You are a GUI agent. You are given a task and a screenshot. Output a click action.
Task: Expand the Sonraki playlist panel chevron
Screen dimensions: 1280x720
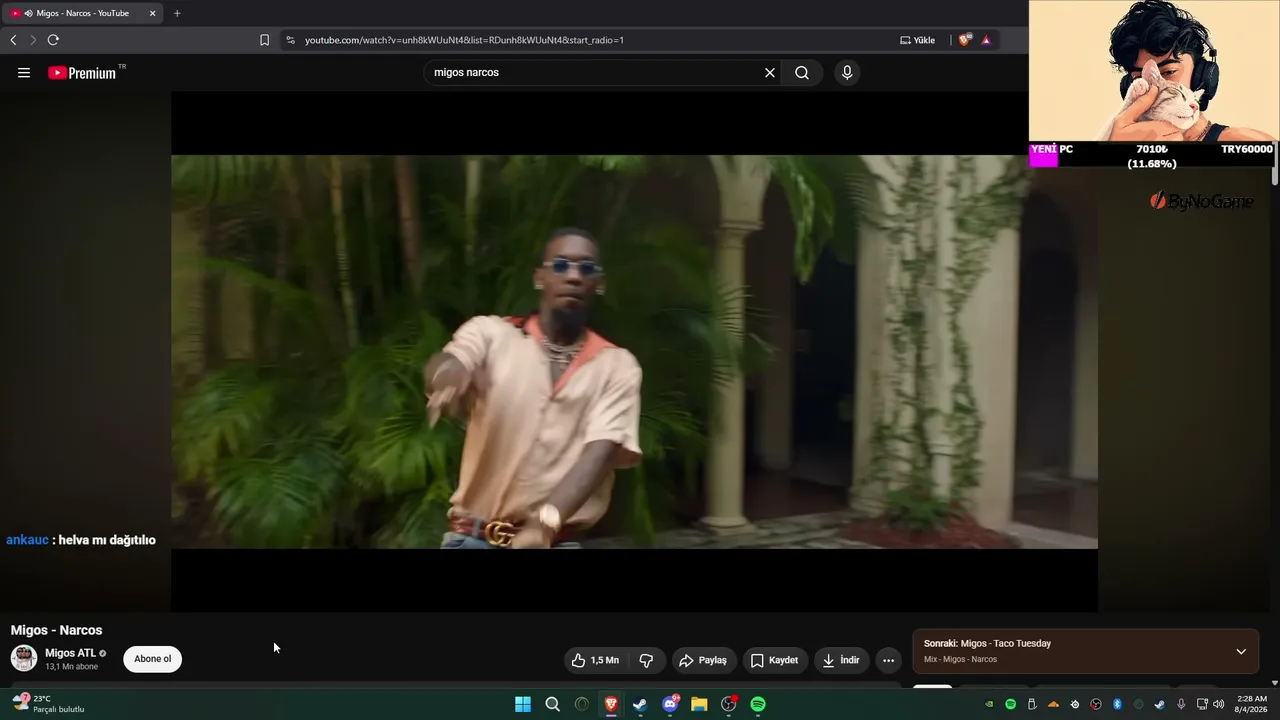(x=1241, y=651)
